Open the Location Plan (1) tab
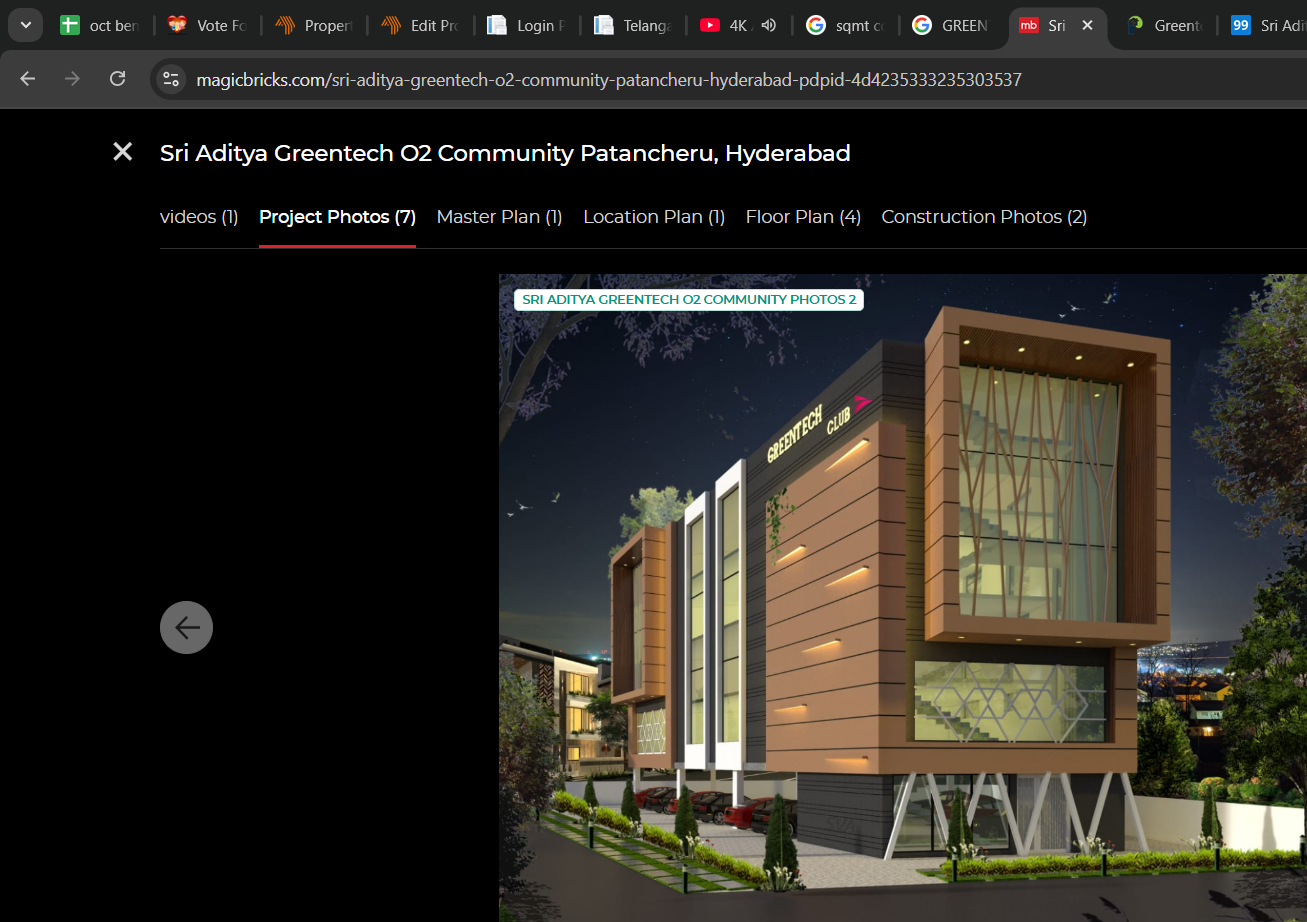Image resolution: width=1307 pixels, height=922 pixels. tap(654, 217)
